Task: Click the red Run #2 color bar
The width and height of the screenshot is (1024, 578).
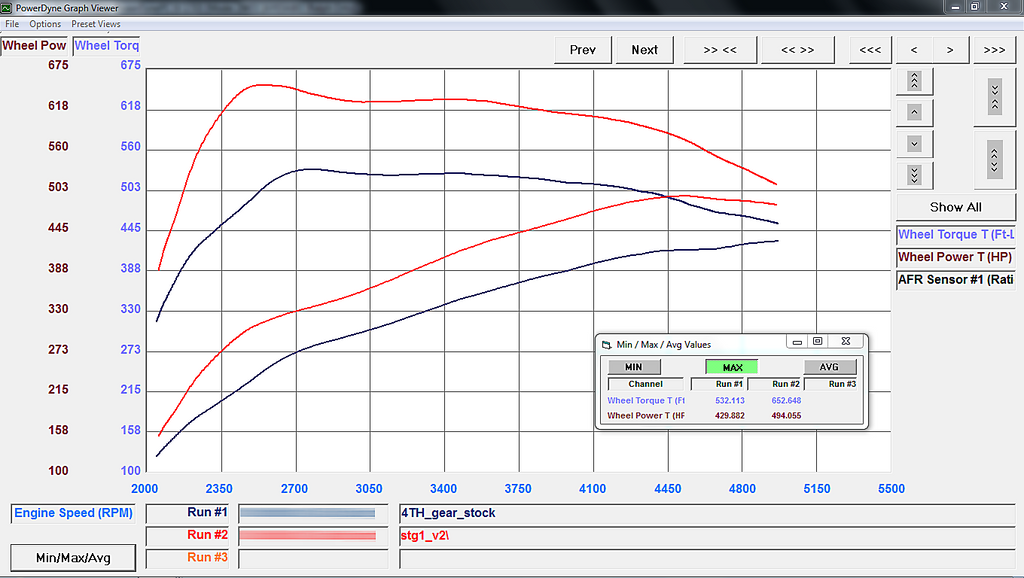Action: pos(307,535)
